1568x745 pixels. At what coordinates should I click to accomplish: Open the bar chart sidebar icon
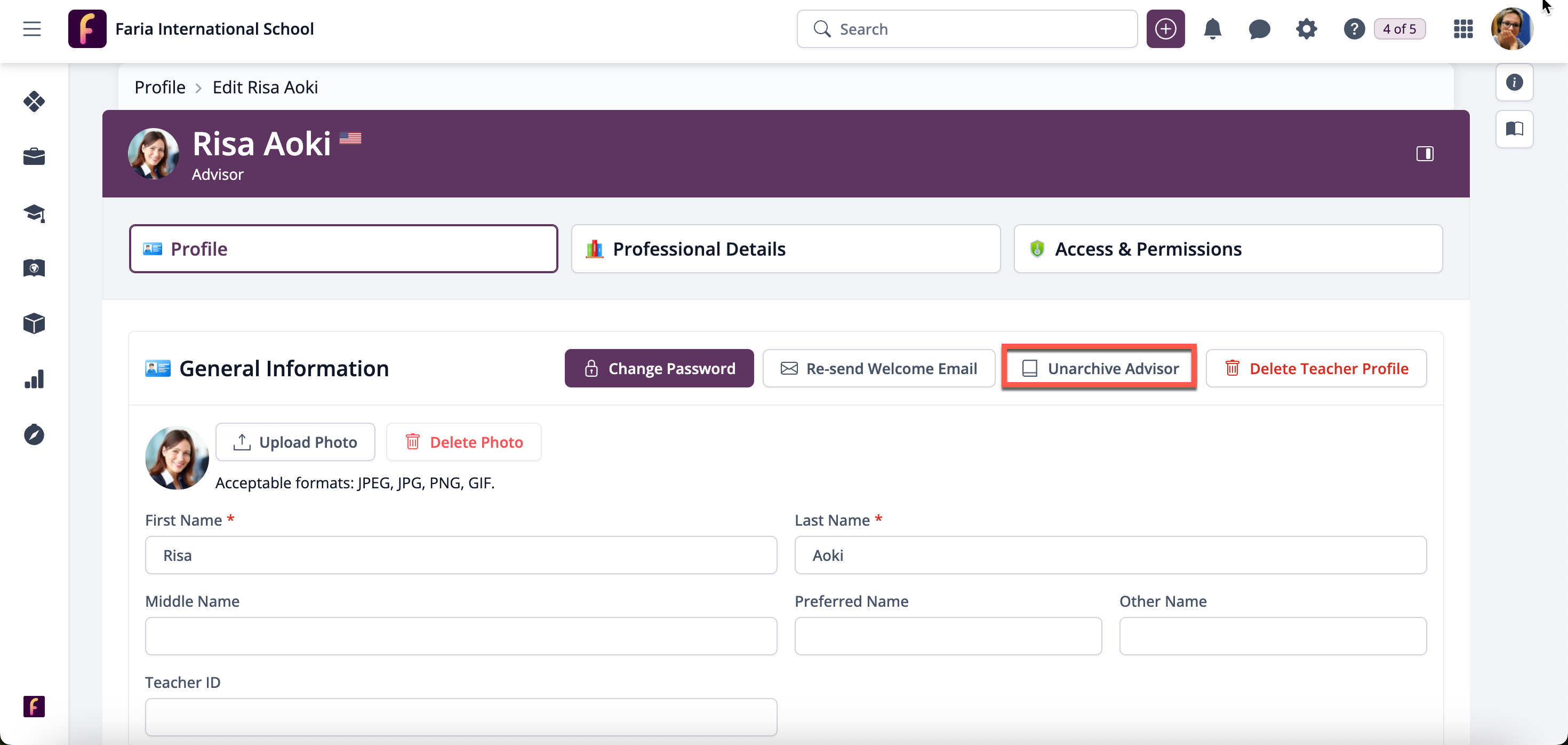(34, 379)
